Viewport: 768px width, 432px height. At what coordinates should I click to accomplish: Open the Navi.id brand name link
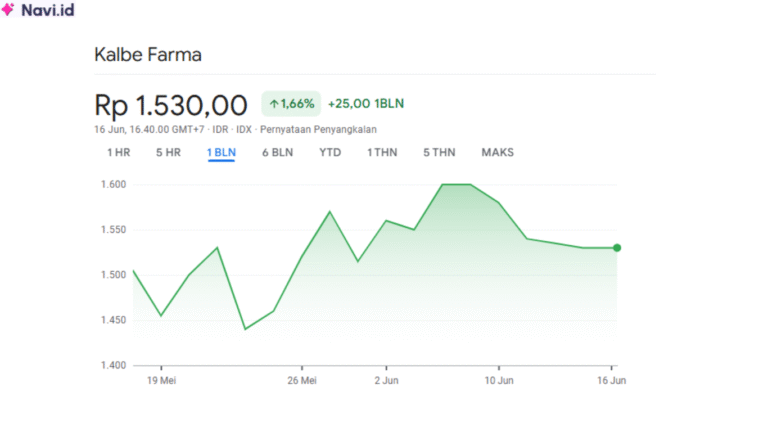(x=48, y=10)
